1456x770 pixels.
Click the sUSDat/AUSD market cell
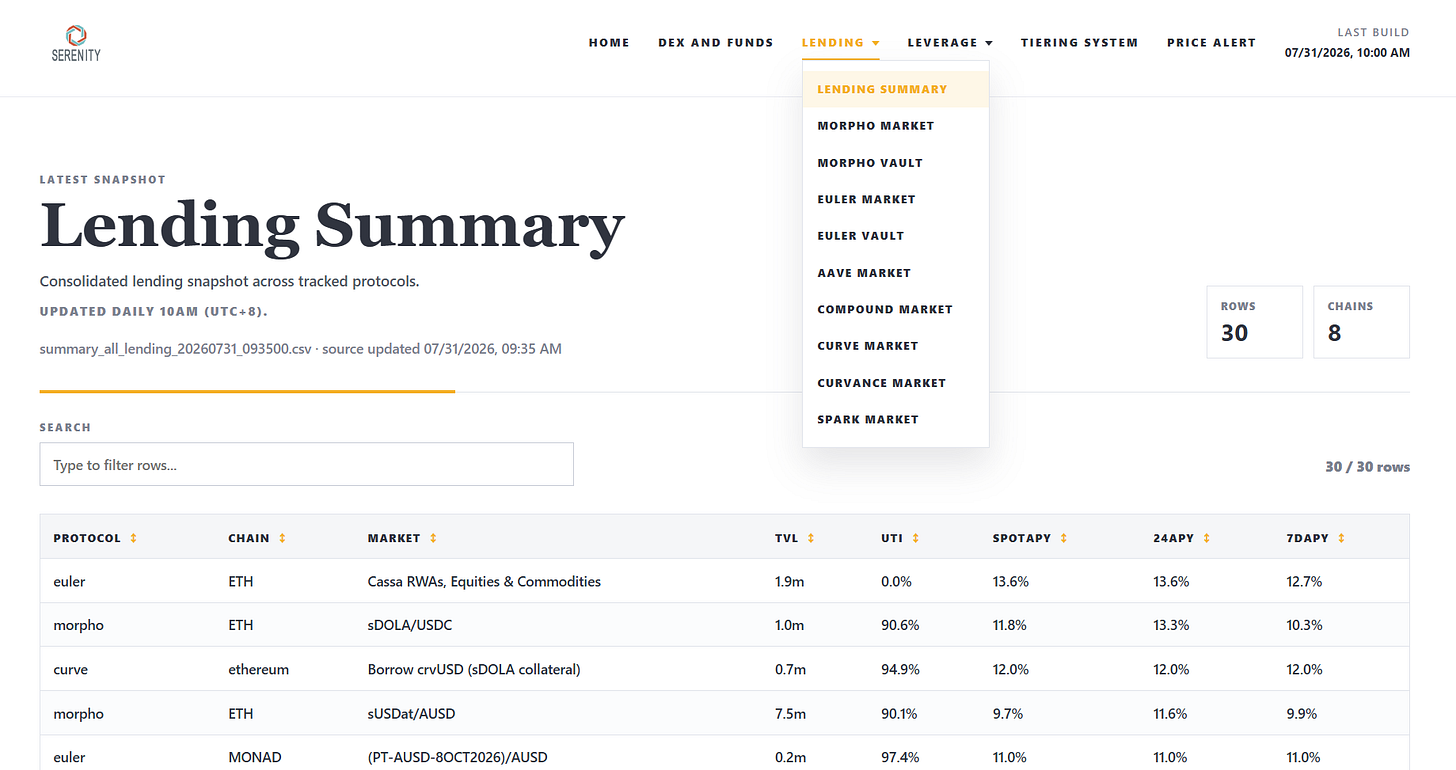[411, 713]
